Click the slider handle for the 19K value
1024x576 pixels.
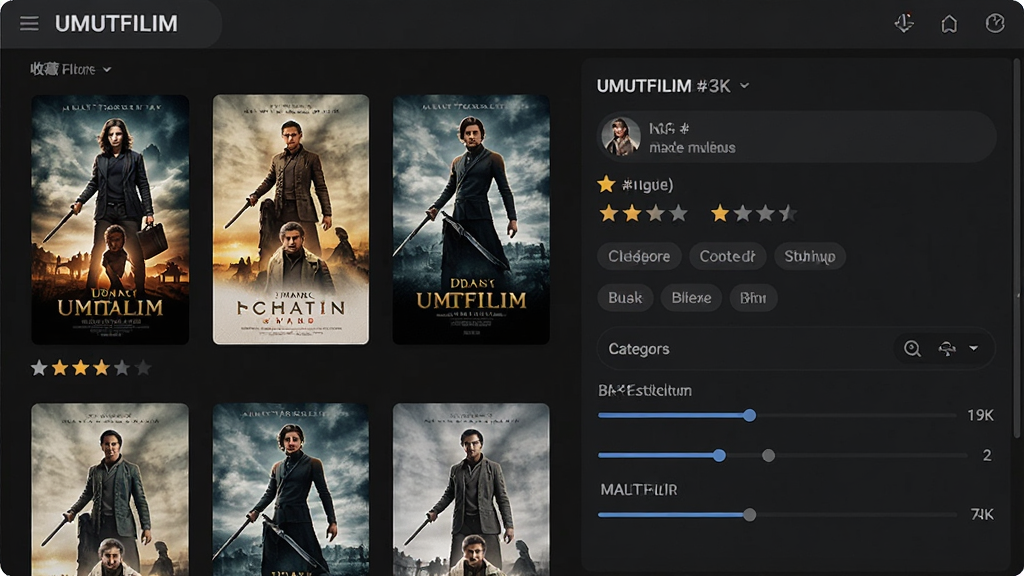tap(750, 415)
